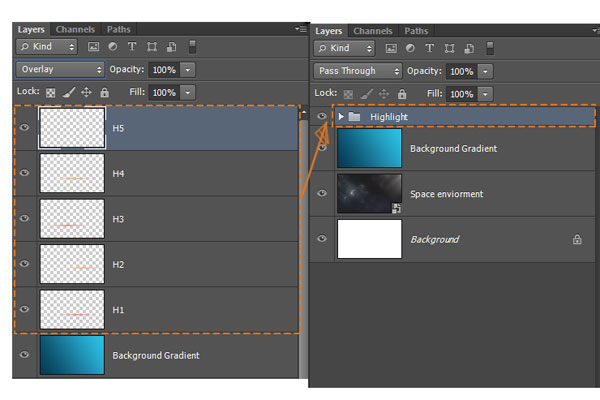
Task: Lock transparent pixels in right panel
Action: click(x=348, y=94)
